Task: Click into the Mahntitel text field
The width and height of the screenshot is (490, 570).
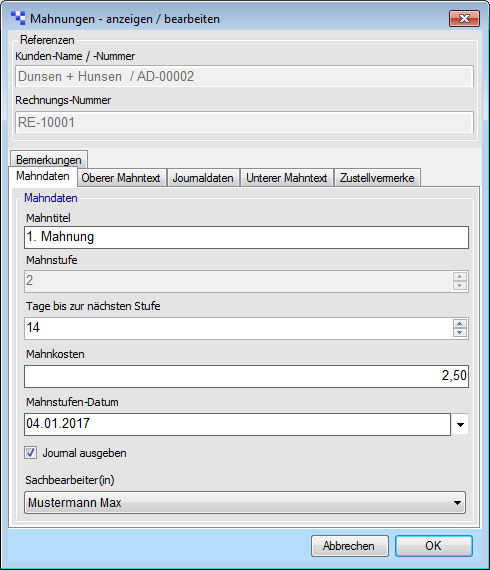Action: pos(246,237)
